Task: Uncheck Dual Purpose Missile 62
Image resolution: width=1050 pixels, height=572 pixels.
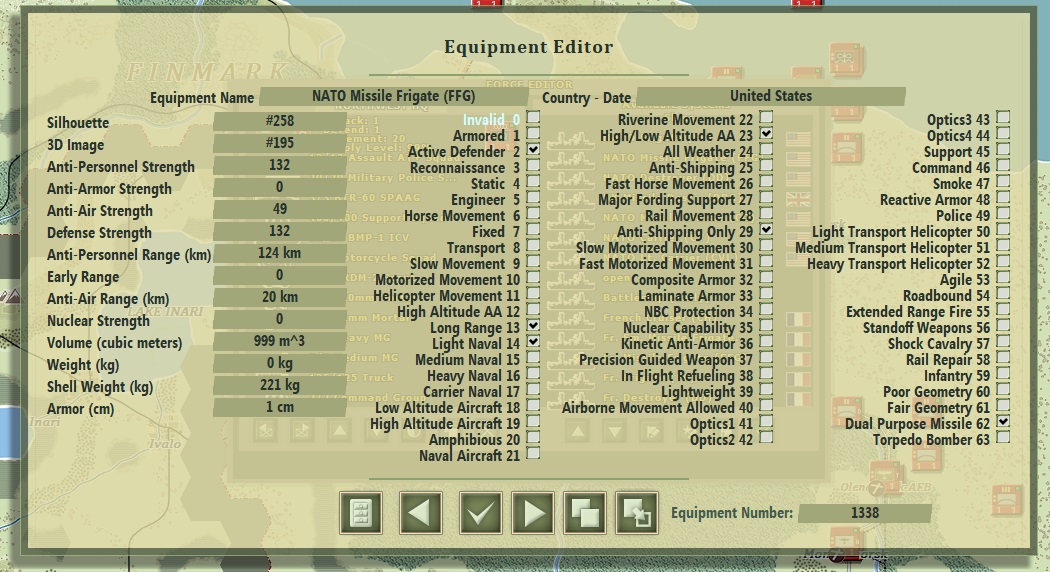Action: [1003, 421]
